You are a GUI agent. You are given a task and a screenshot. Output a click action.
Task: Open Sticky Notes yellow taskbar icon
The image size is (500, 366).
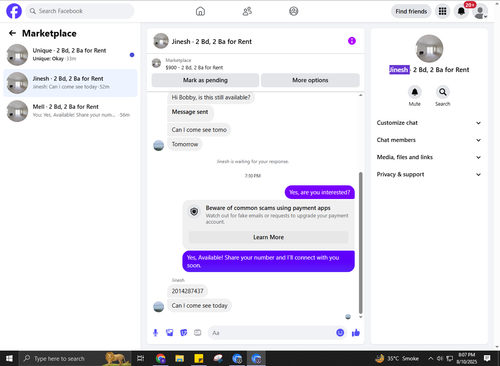(x=199, y=358)
